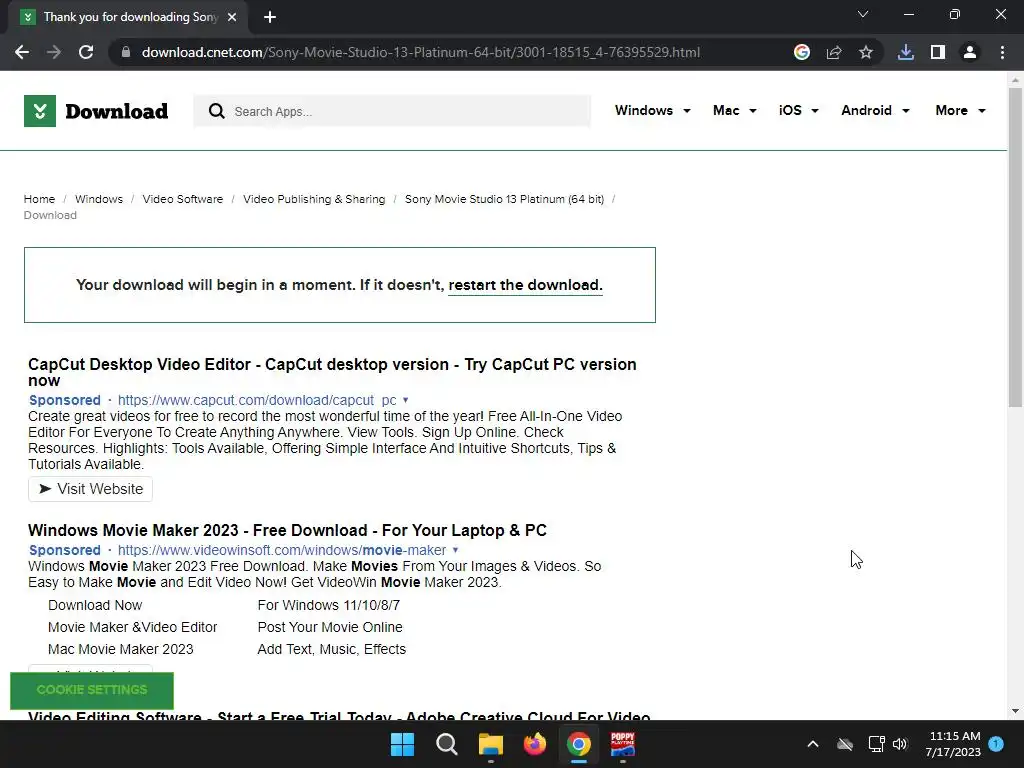Open Cookie Settings button
This screenshot has width=1024, height=768.
click(x=92, y=690)
